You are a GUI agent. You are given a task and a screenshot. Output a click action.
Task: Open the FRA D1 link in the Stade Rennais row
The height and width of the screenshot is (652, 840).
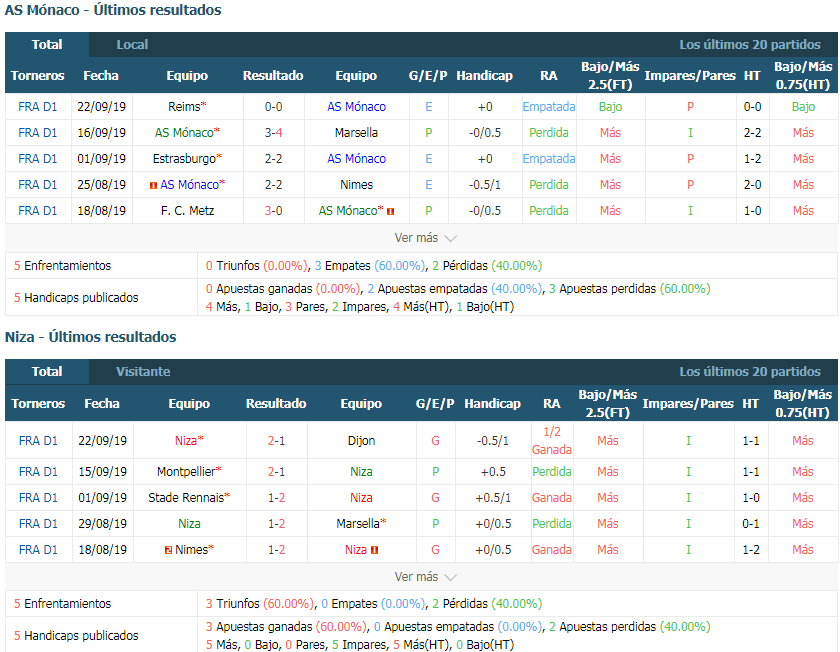pyautogui.click(x=38, y=498)
